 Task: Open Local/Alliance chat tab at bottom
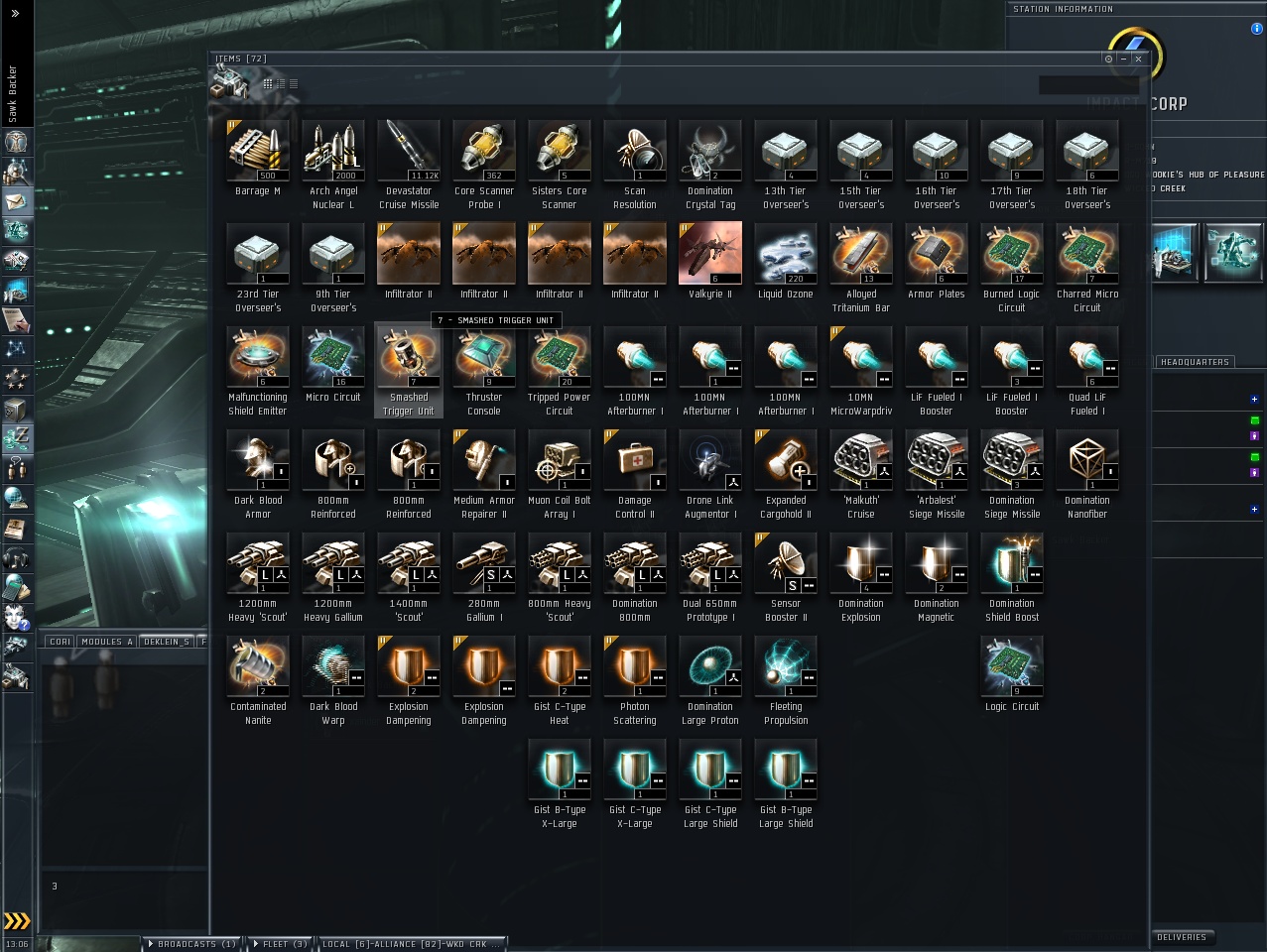[413, 944]
